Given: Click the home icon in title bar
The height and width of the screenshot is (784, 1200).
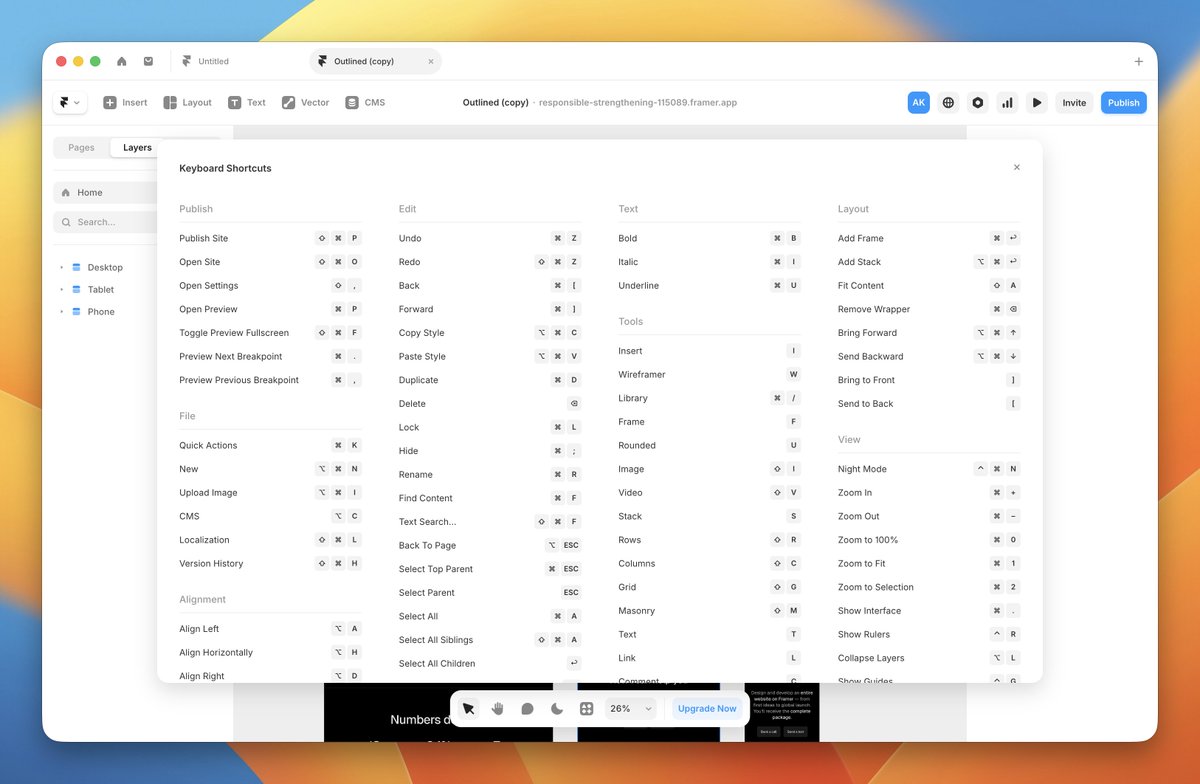Looking at the screenshot, I should (122, 61).
